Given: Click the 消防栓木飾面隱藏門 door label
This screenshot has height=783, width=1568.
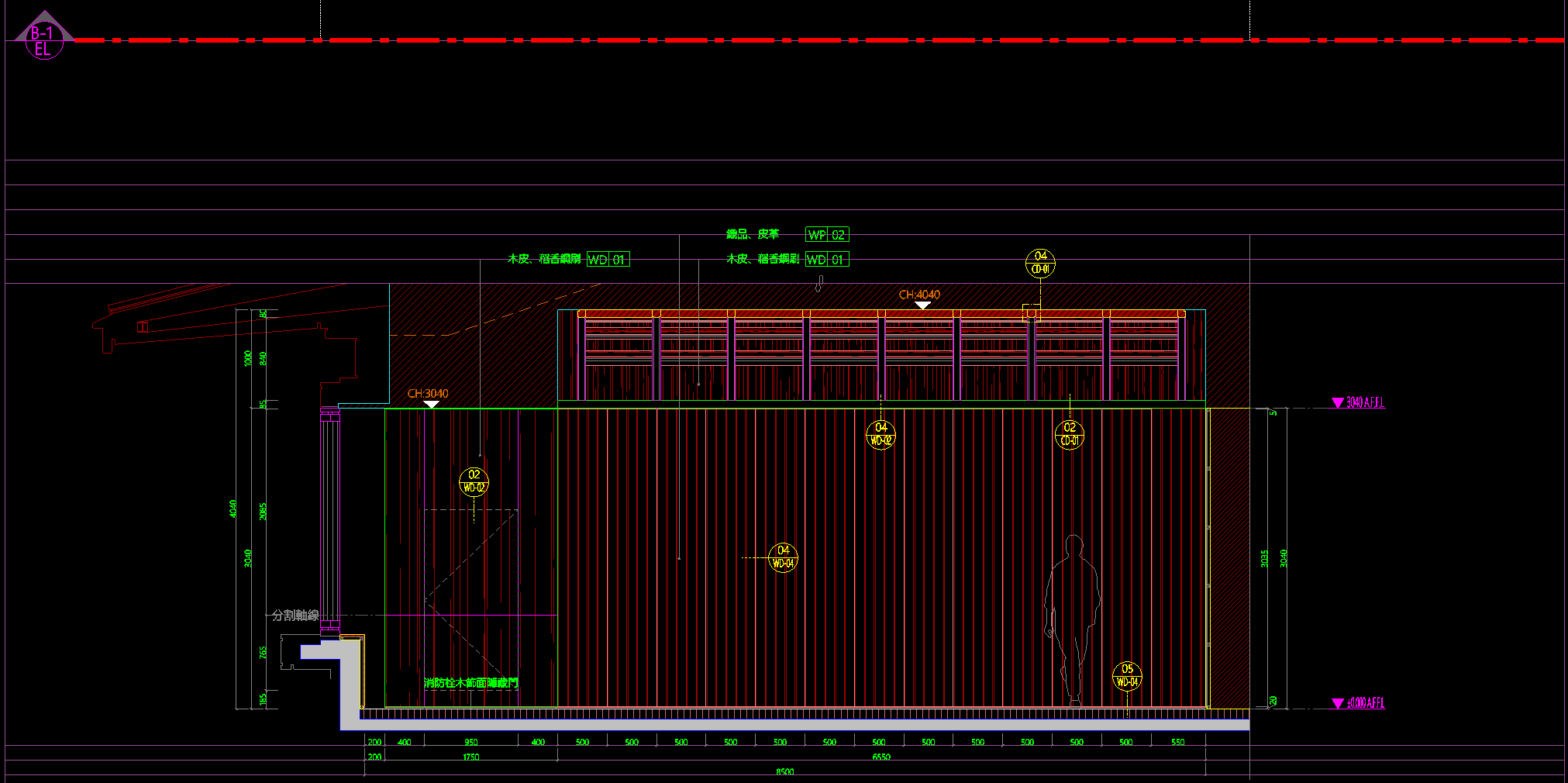Looking at the screenshot, I should 471,683.
